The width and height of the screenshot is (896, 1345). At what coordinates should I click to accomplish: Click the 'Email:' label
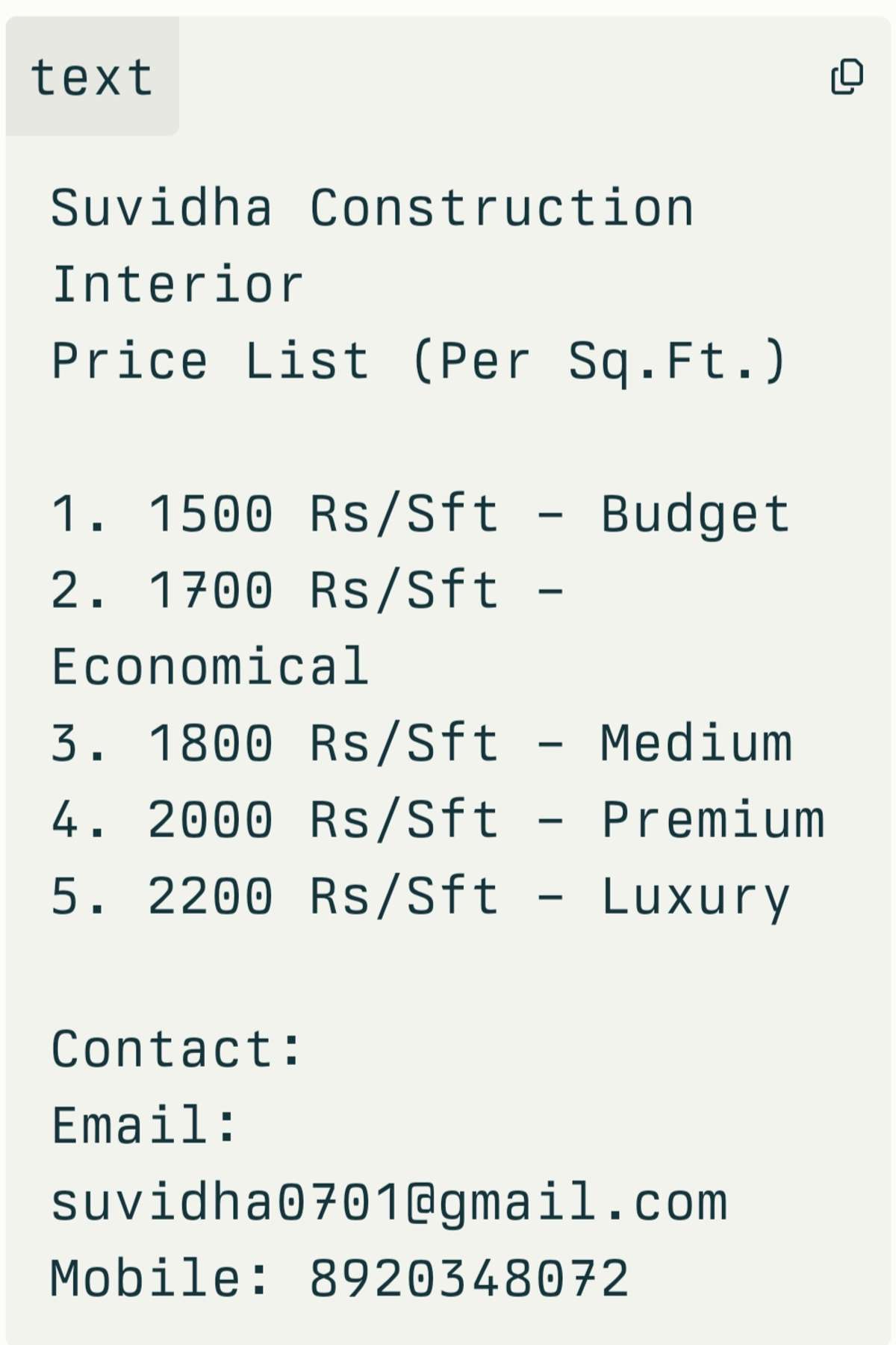tap(143, 1125)
